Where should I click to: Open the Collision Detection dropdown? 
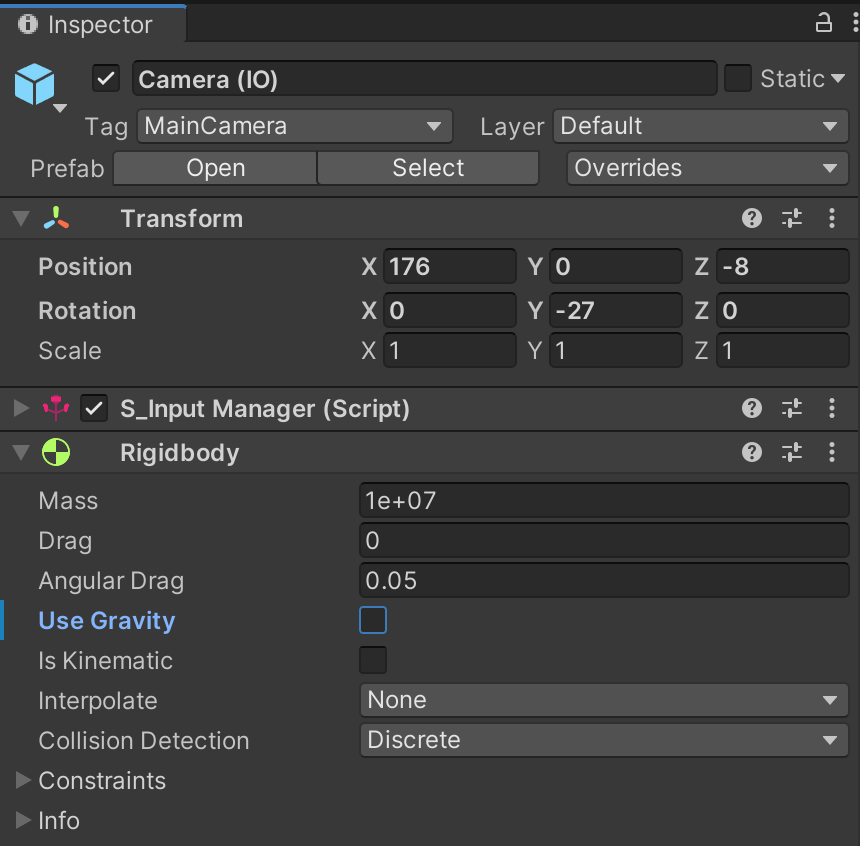point(603,740)
